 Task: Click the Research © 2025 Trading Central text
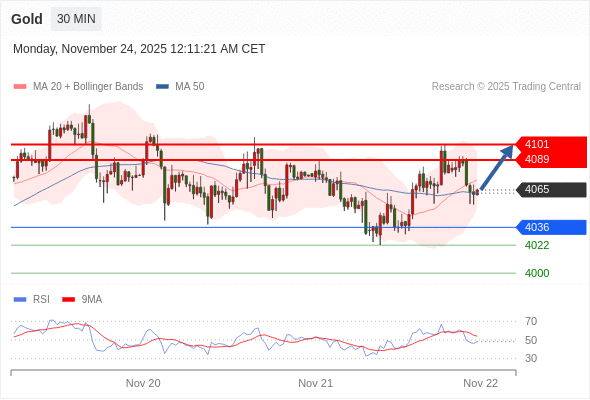(506, 87)
